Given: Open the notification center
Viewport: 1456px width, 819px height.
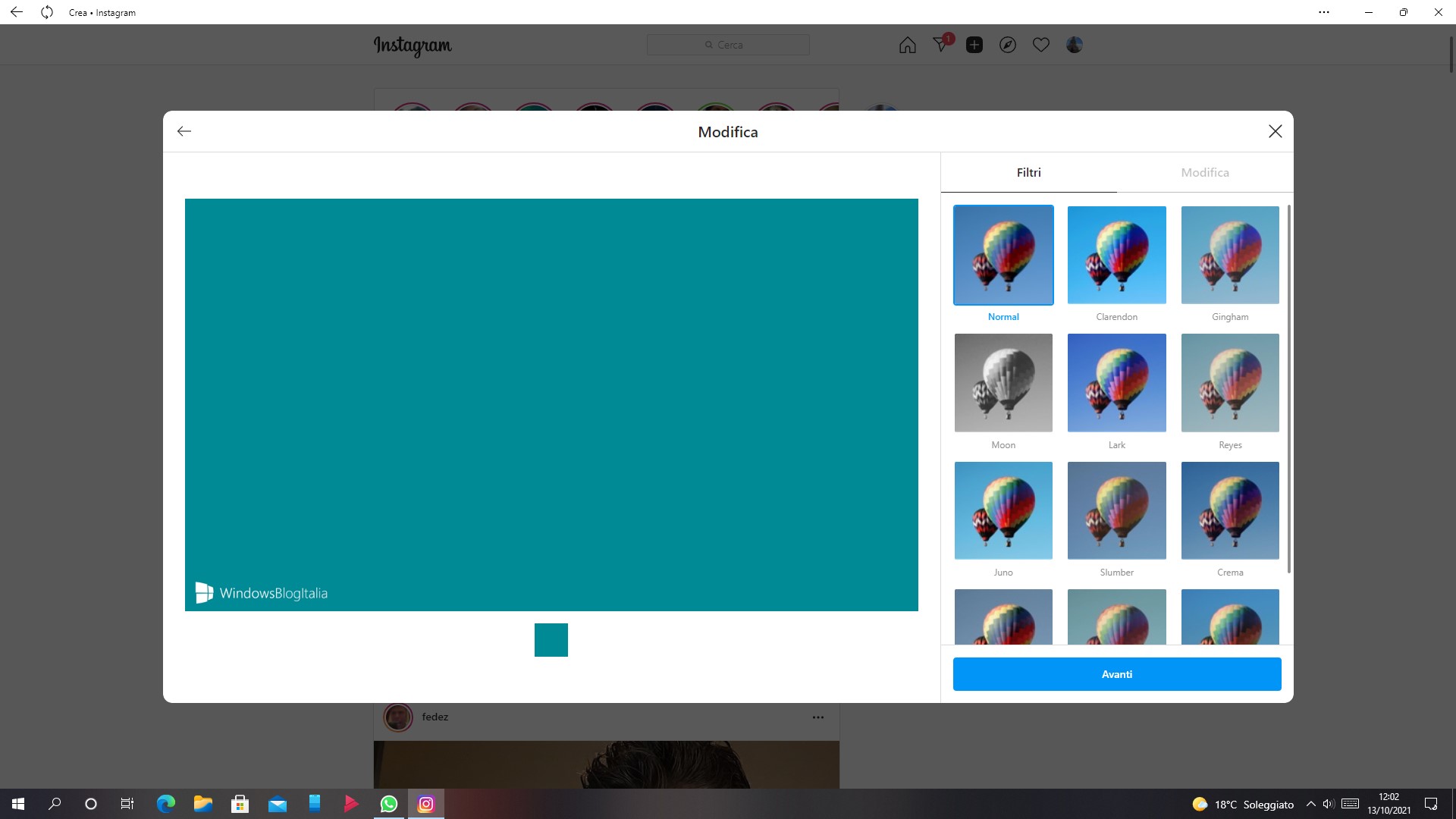Looking at the screenshot, I should [x=1431, y=804].
